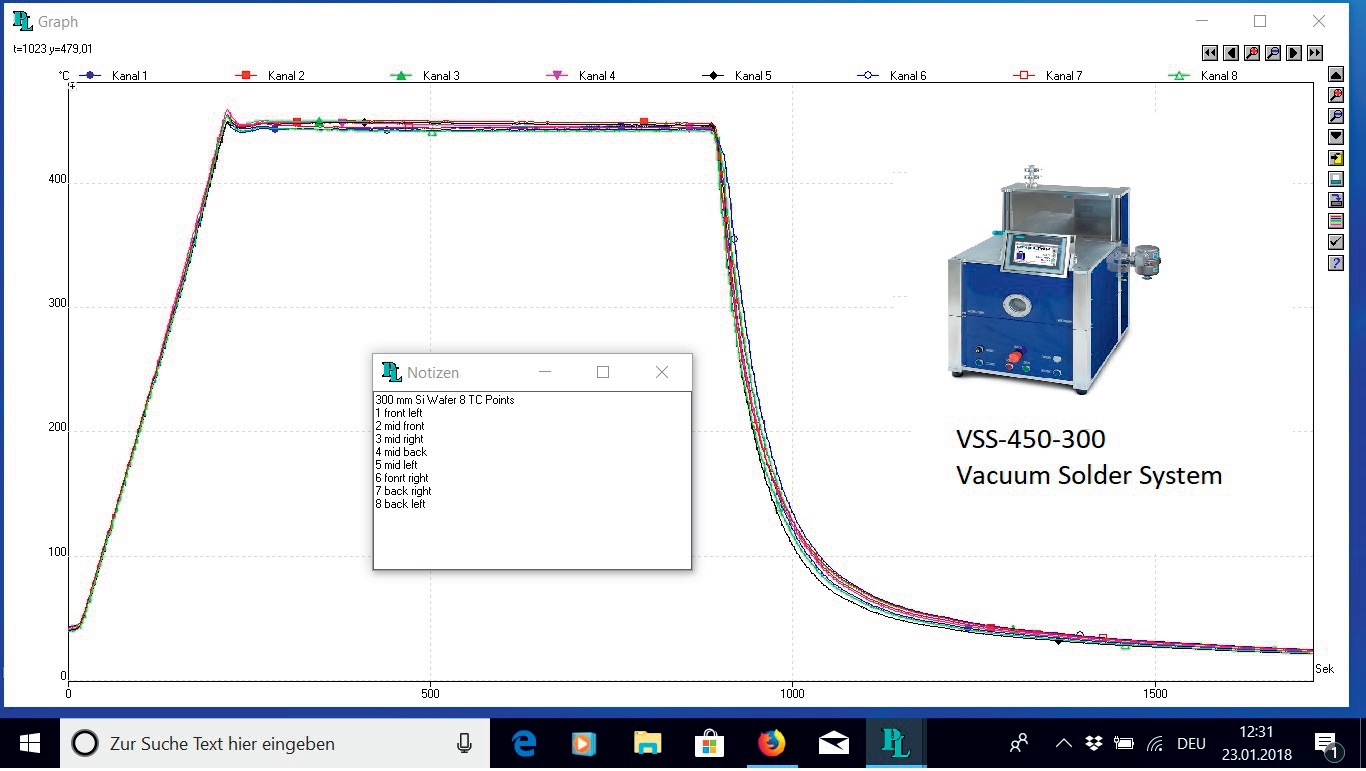Click the colored lines icon in right toolbar

click(x=1335, y=221)
